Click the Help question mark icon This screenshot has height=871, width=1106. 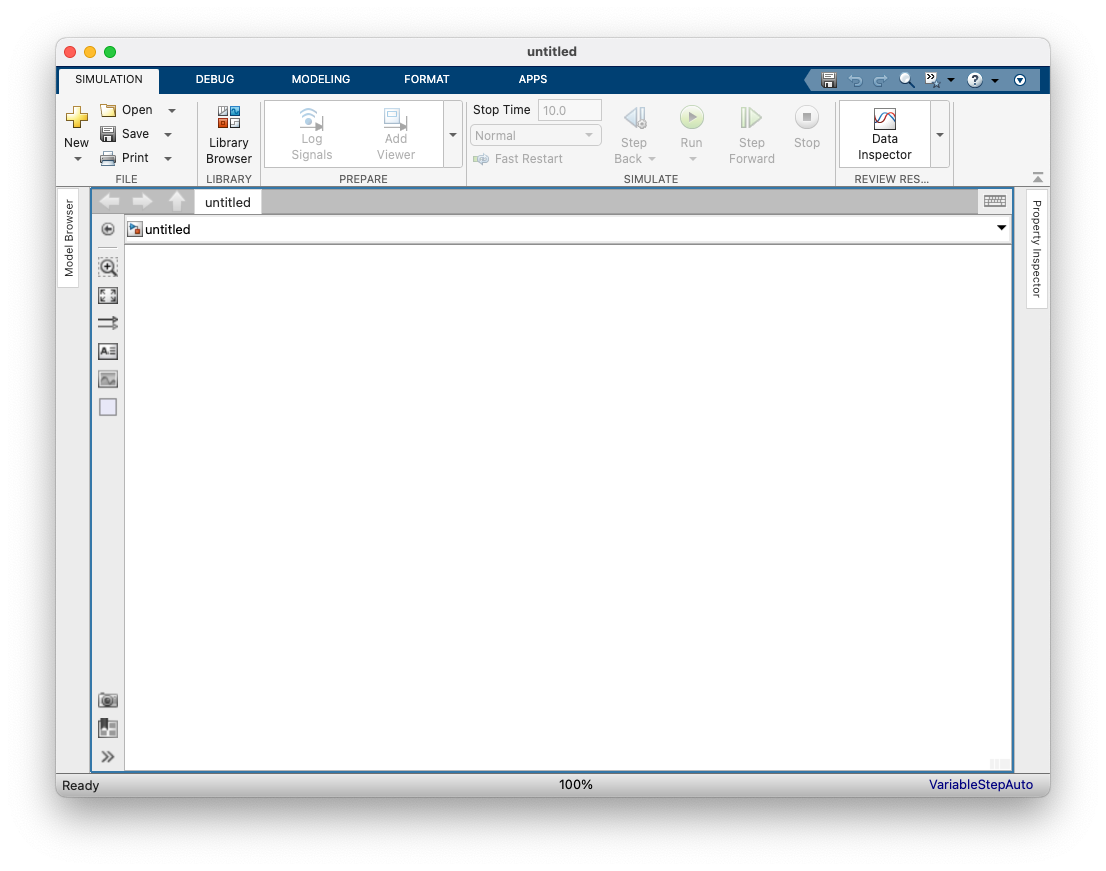click(975, 80)
